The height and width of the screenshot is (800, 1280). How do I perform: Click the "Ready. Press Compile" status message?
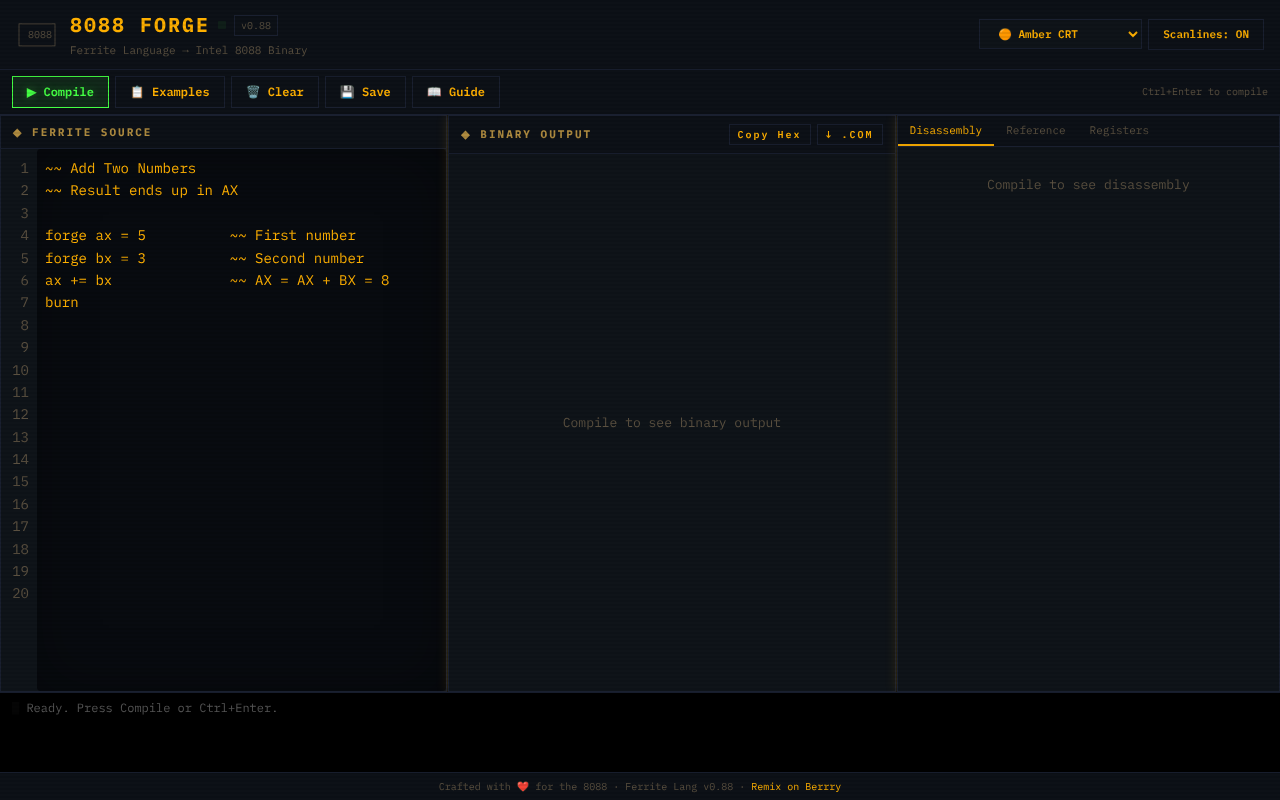[x=152, y=708]
